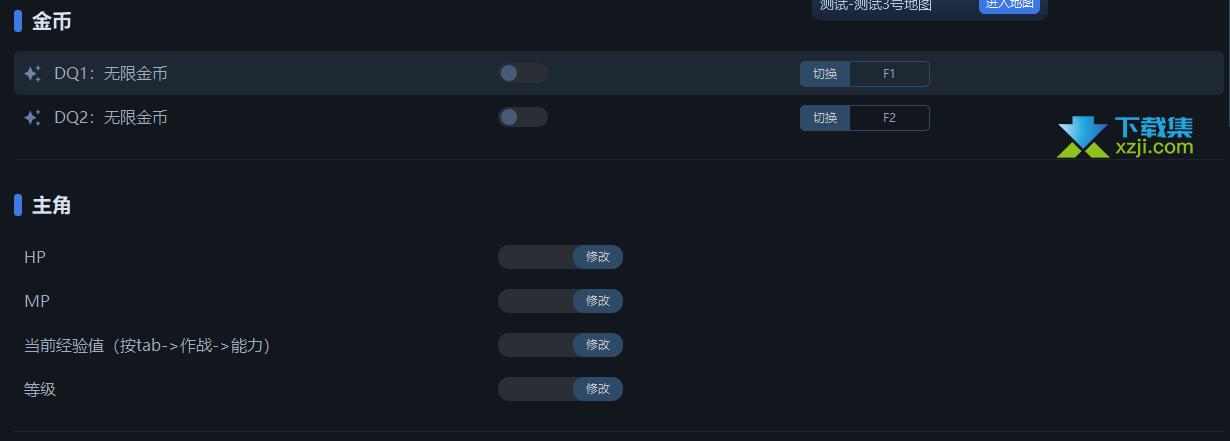Click the 当前经验值 value input field
This screenshot has height=441, width=1230.
point(536,345)
